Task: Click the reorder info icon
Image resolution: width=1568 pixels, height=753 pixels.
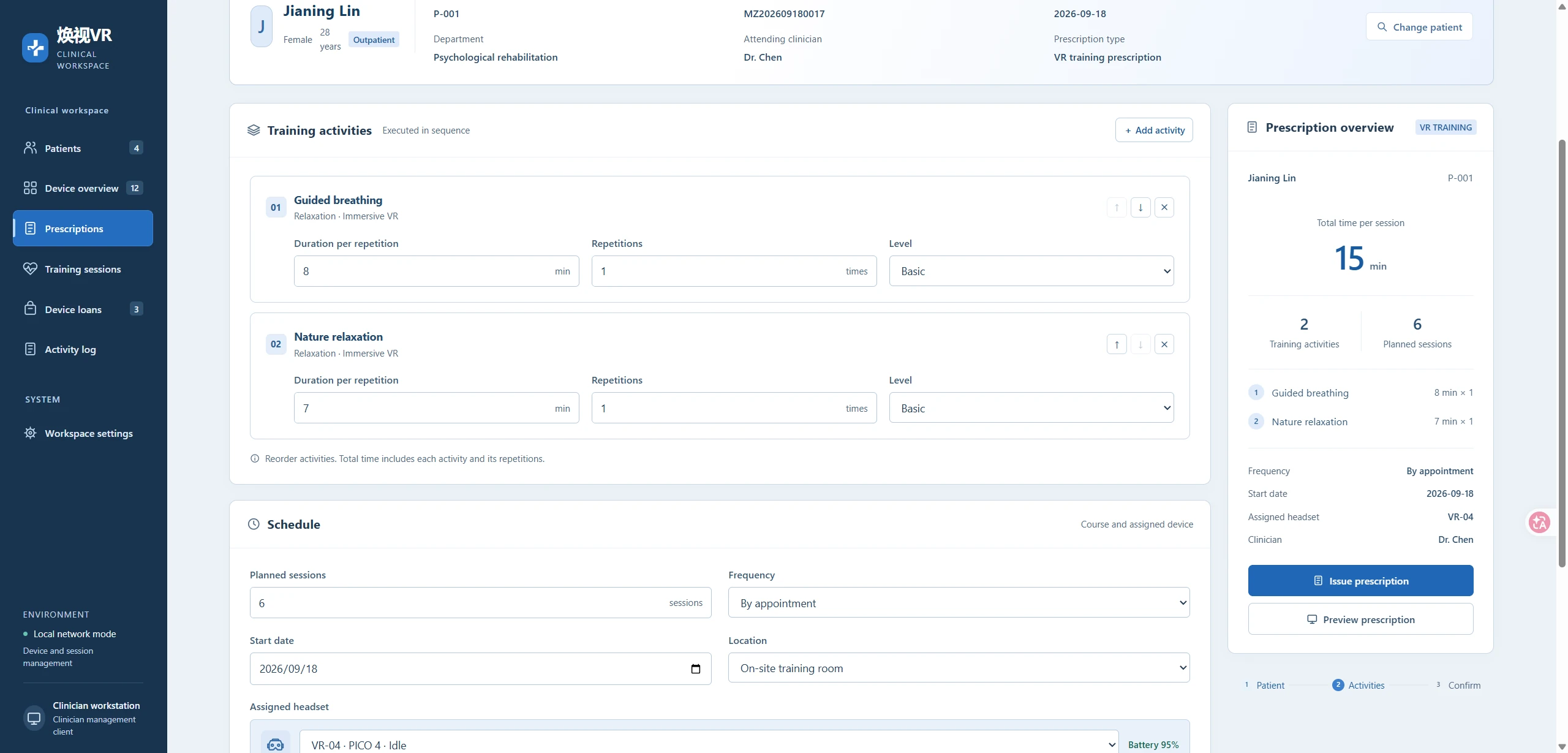Action: (255, 459)
